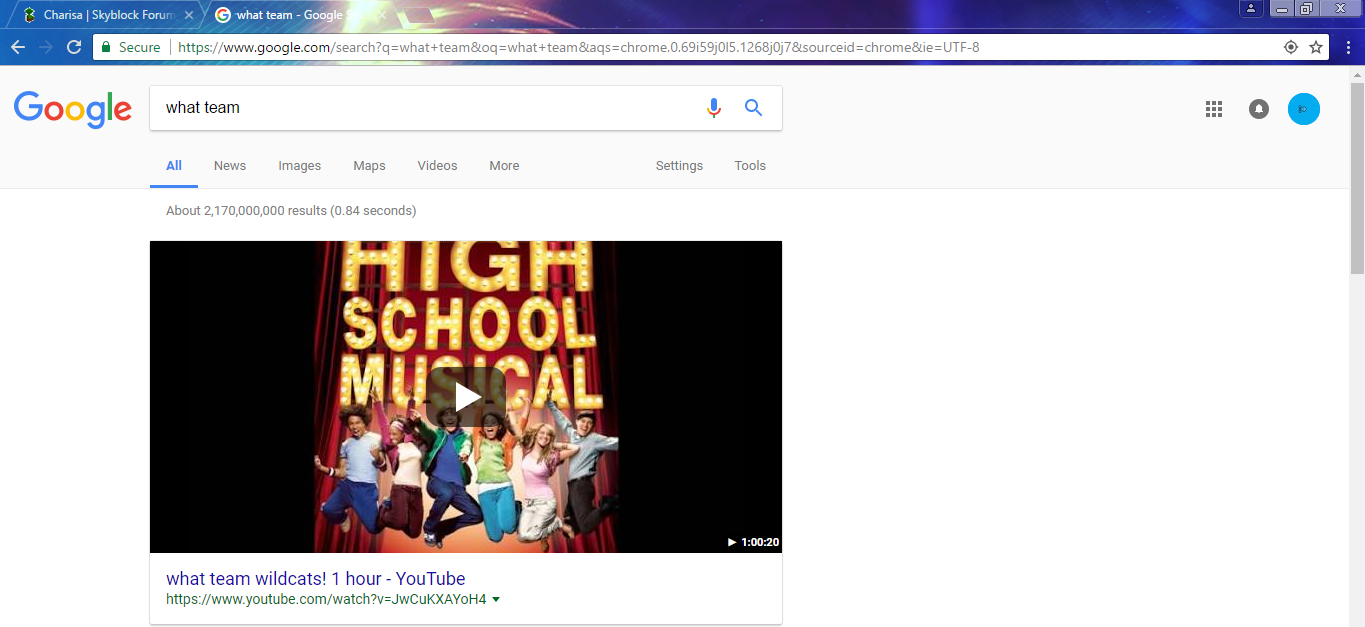Image resolution: width=1365 pixels, height=627 pixels.
Task: Submit search with the magnifying glass icon
Action: click(x=754, y=108)
